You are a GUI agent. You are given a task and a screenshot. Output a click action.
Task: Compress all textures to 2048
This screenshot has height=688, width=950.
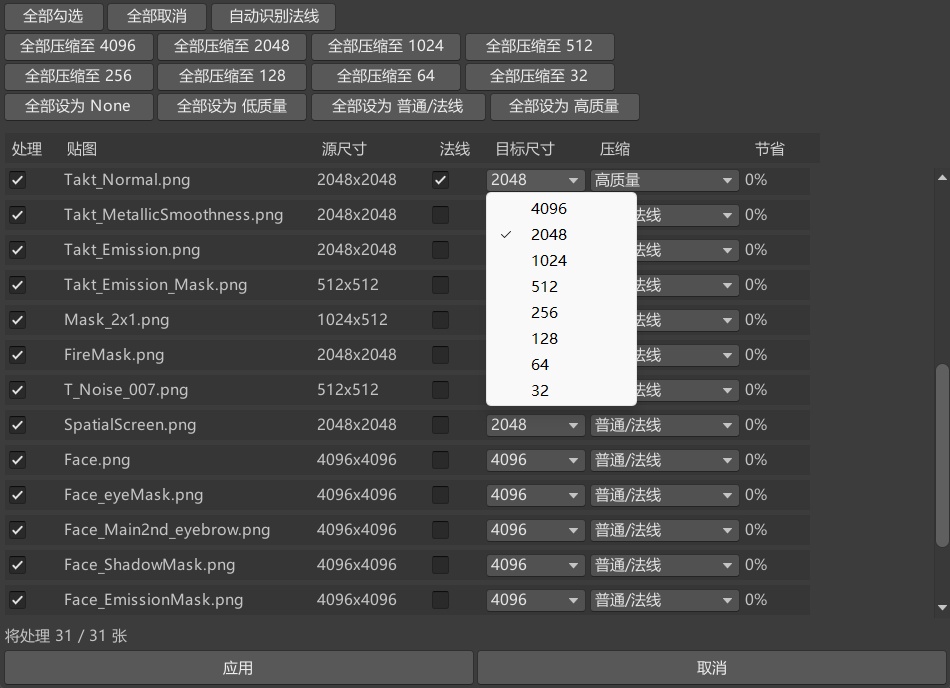[x=232, y=47]
